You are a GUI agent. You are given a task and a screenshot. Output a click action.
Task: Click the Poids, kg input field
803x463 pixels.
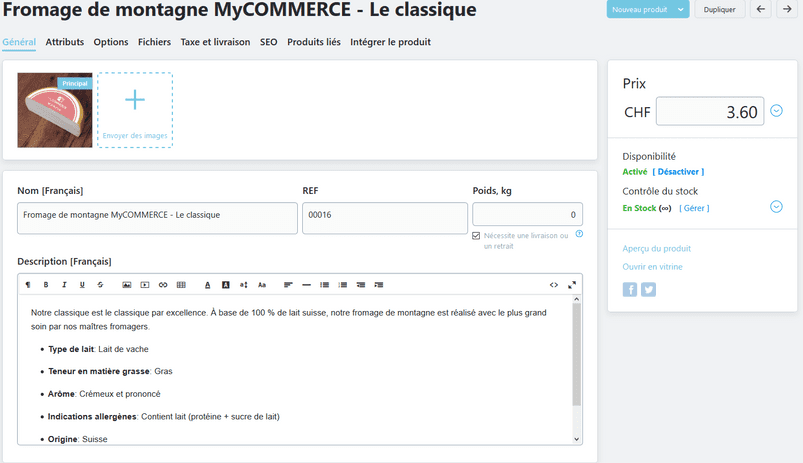pos(527,215)
